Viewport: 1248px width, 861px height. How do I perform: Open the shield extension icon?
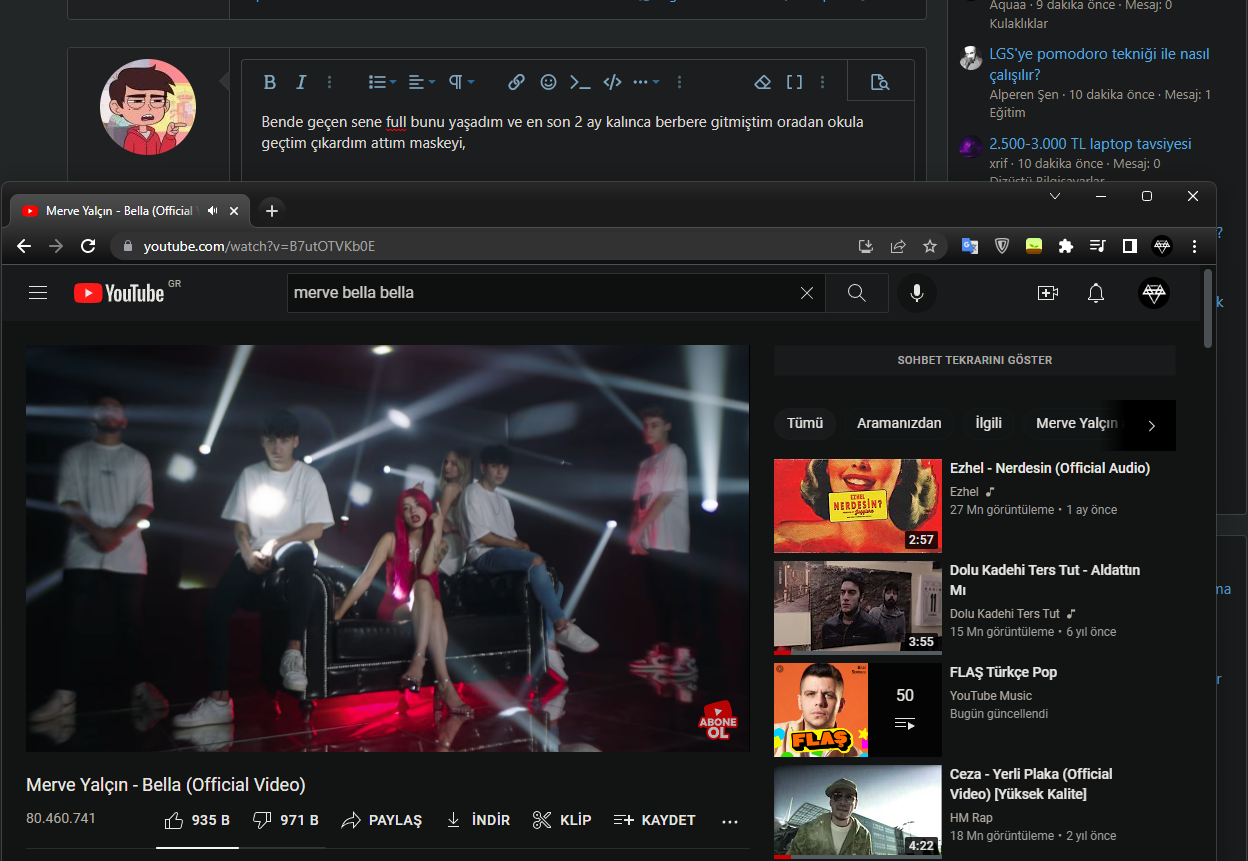tap(1002, 246)
